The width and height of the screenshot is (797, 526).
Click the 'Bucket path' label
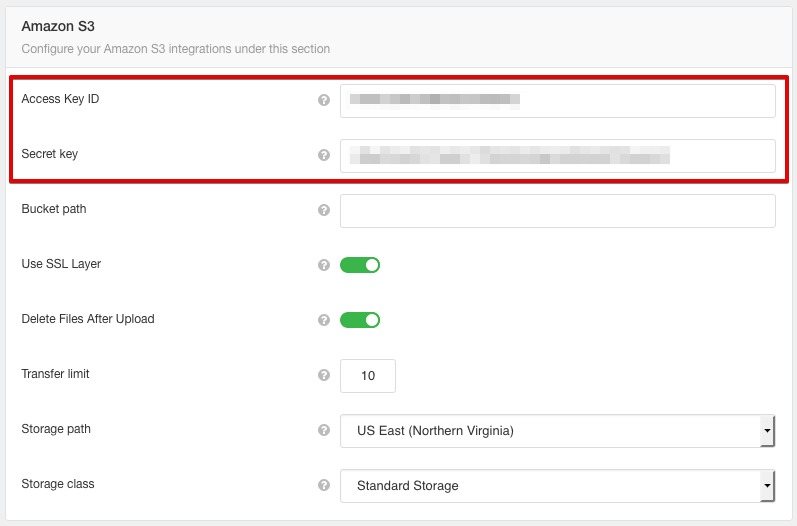[54, 209]
